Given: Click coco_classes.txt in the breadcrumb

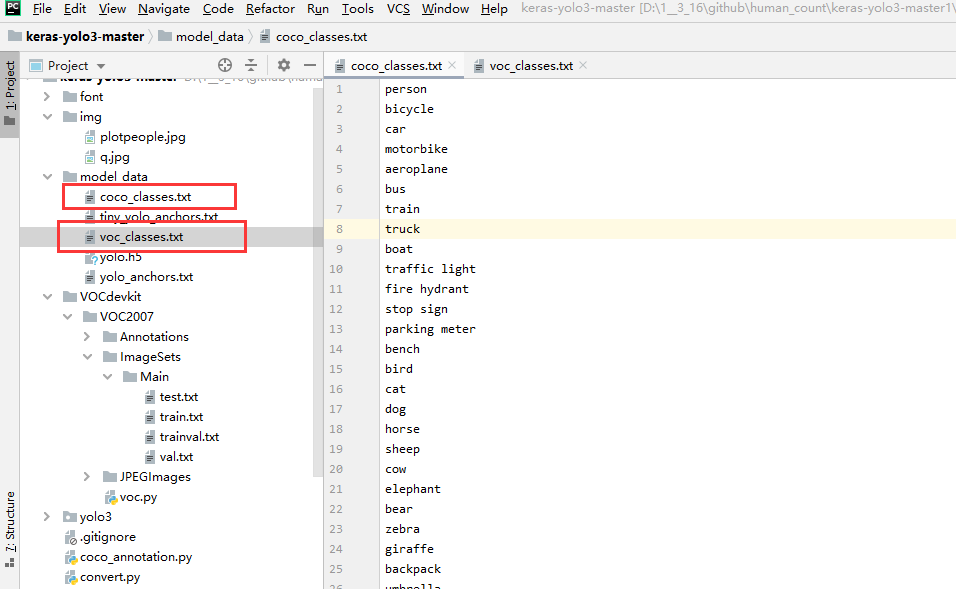Looking at the screenshot, I should (x=321, y=37).
